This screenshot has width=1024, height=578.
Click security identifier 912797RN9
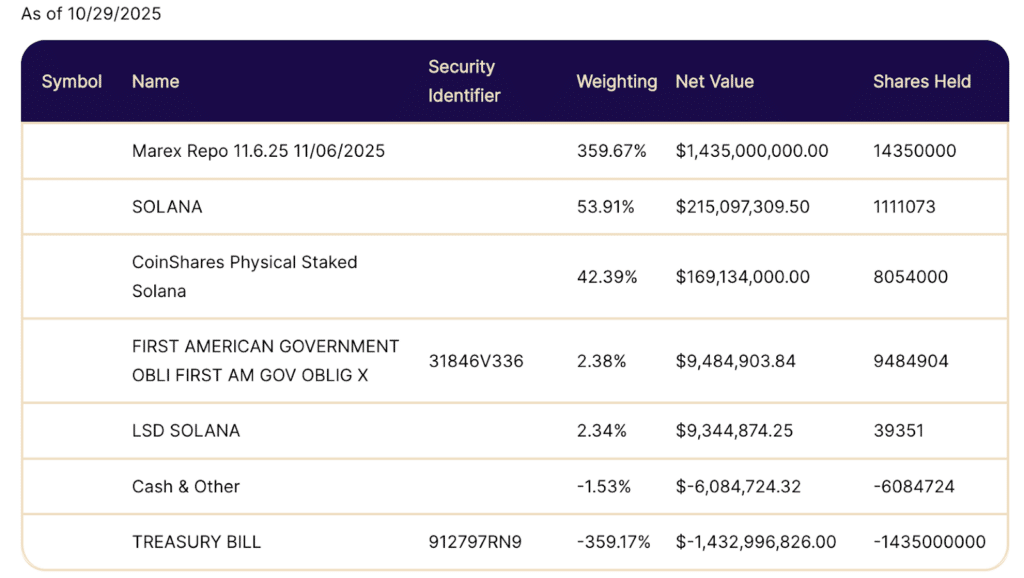475,542
